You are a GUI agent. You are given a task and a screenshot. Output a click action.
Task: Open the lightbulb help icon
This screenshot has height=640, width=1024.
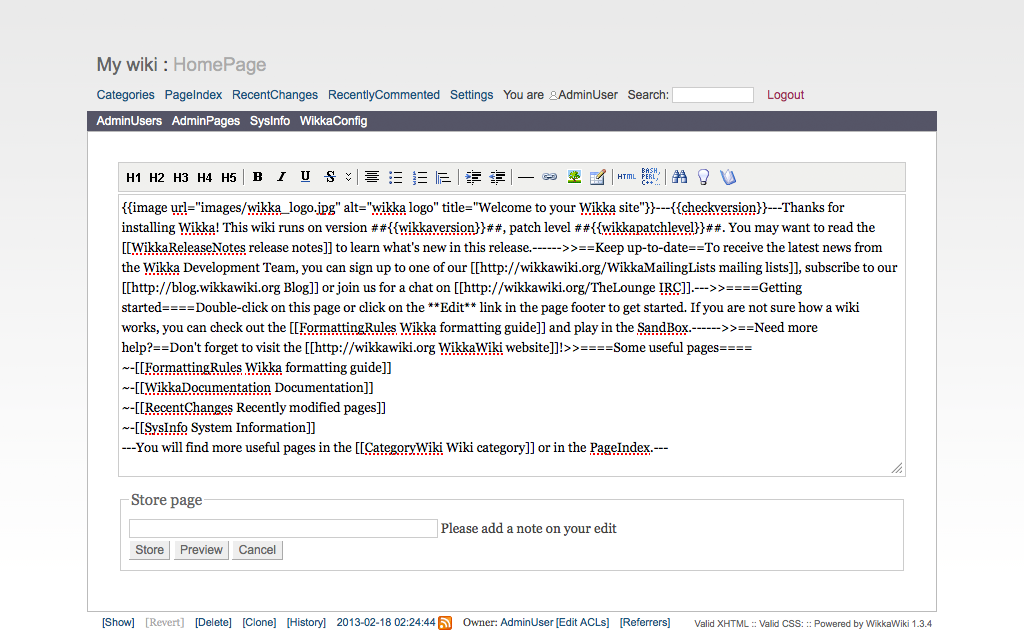point(703,177)
